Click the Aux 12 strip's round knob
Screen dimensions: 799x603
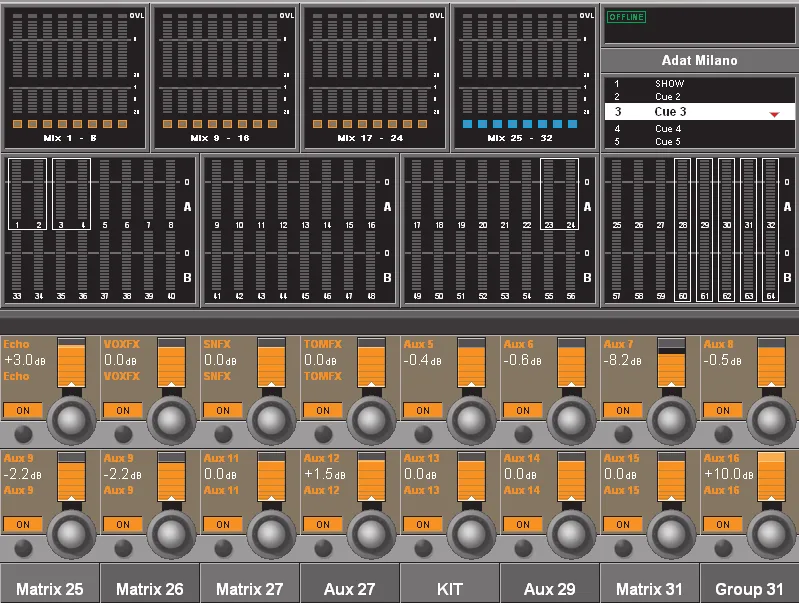pyautogui.click(x=371, y=535)
